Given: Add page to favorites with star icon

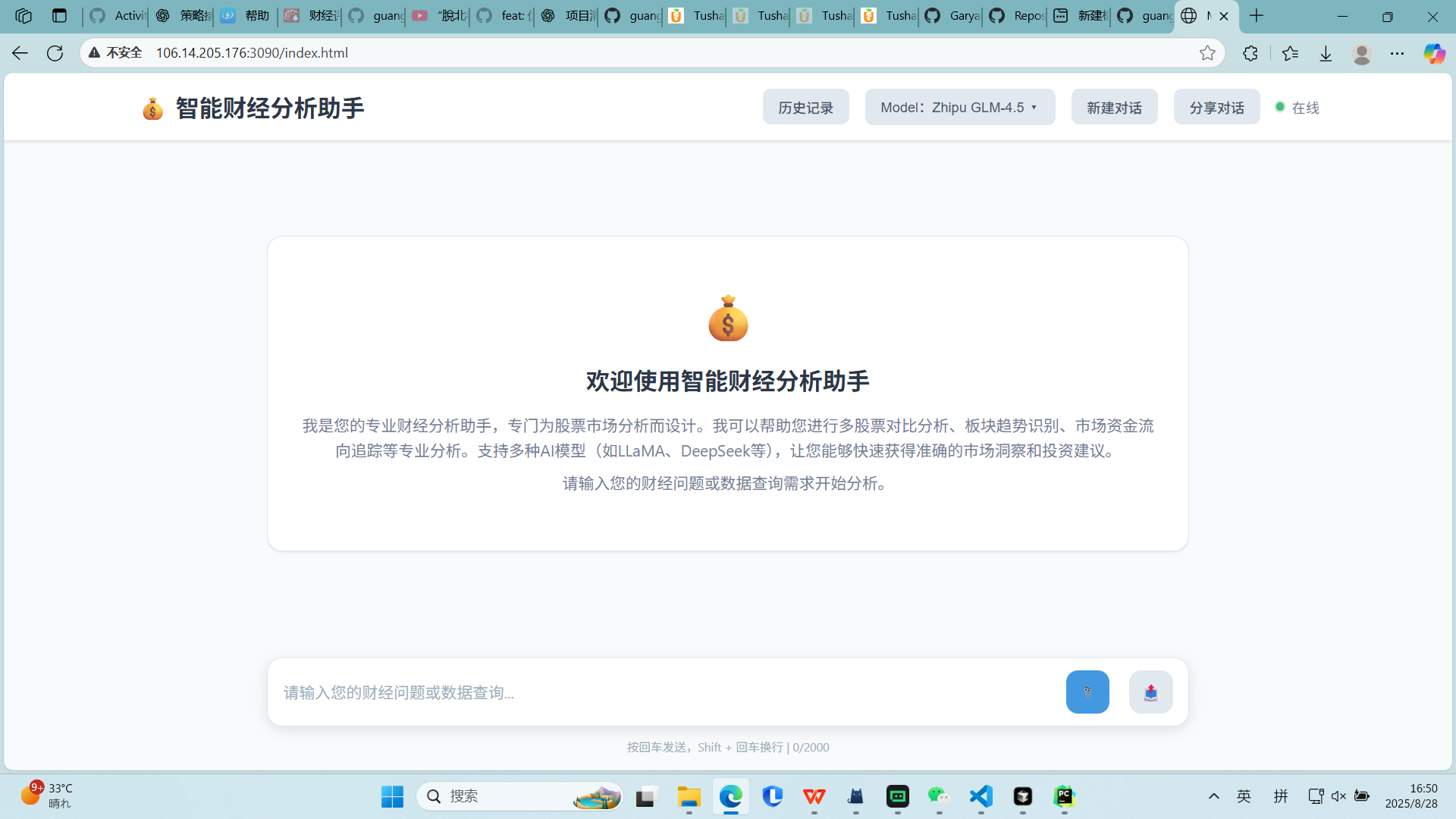Looking at the screenshot, I should 1207,53.
